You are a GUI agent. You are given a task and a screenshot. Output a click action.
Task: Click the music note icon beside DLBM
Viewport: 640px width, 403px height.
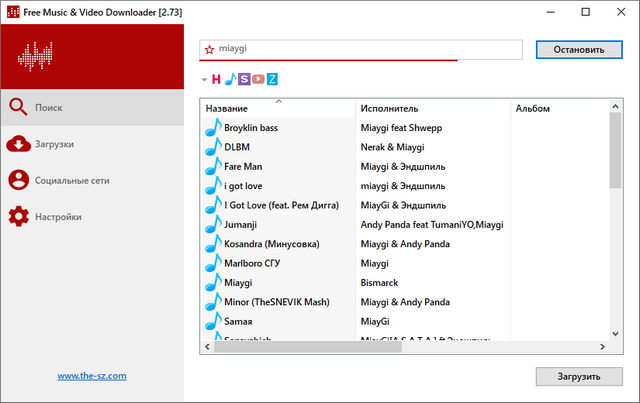pos(211,147)
